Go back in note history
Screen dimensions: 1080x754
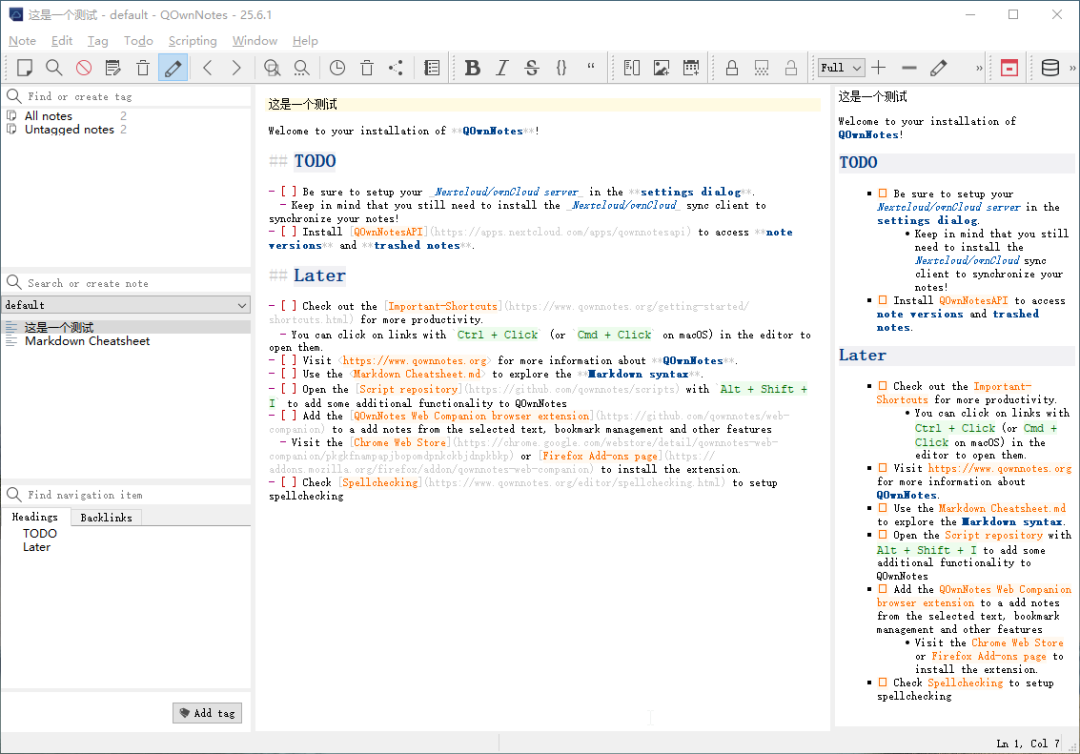(207, 67)
